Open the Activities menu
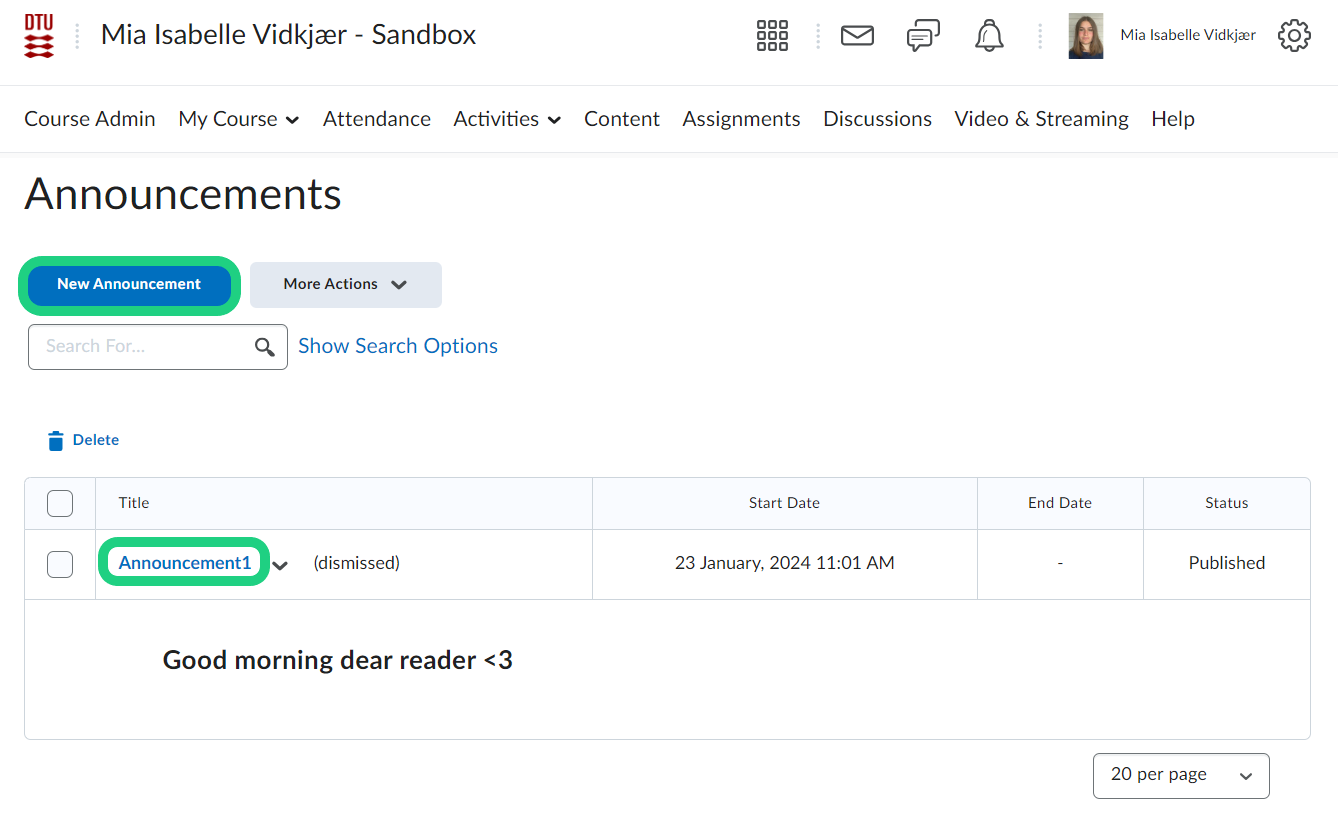The height and width of the screenshot is (825, 1338). pyautogui.click(x=506, y=119)
